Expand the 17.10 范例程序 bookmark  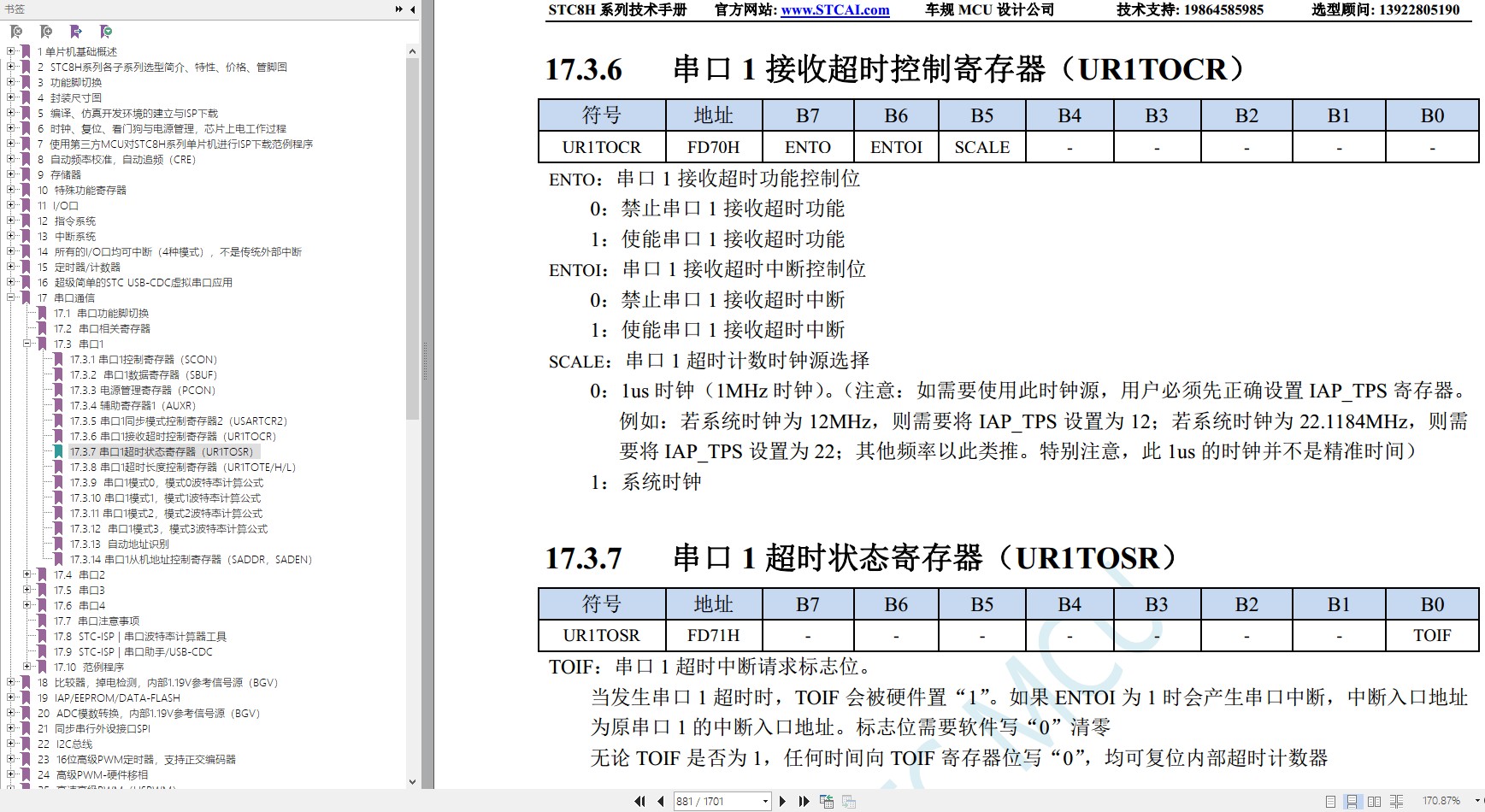(x=27, y=667)
